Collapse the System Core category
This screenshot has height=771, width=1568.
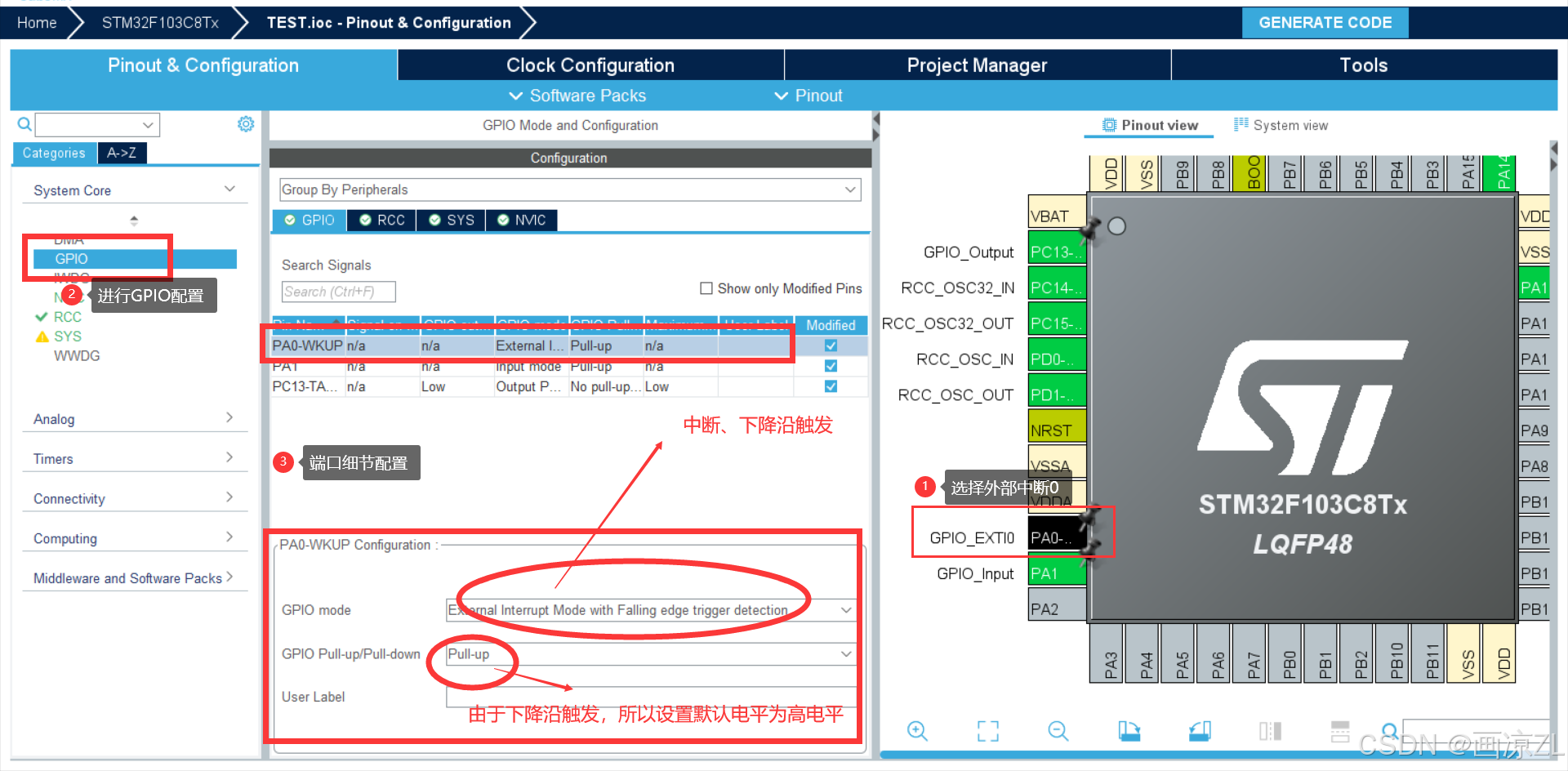coord(229,189)
